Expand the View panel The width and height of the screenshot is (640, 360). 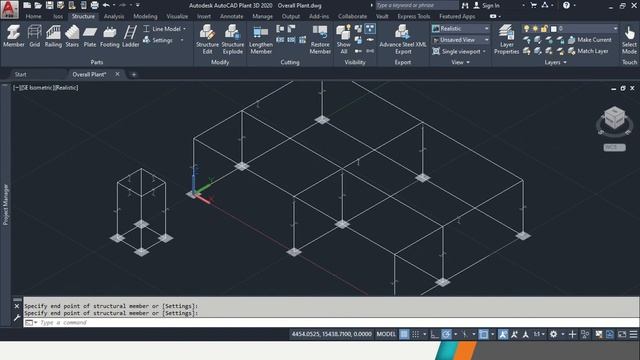460,62
